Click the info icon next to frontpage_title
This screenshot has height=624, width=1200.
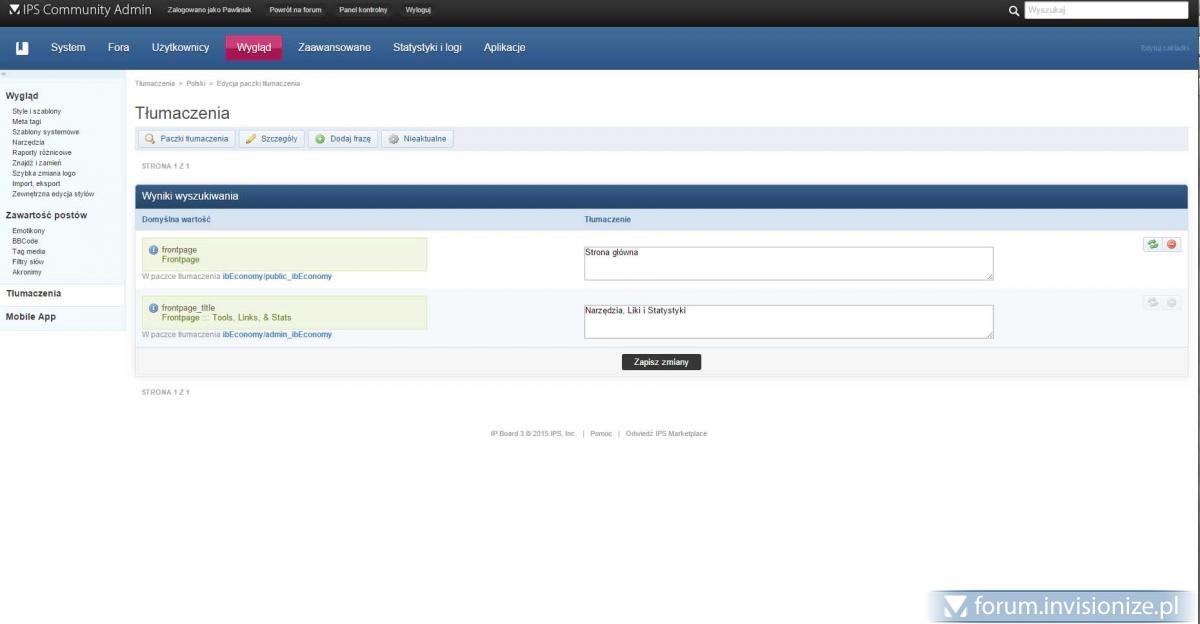click(x=153, y=308)
